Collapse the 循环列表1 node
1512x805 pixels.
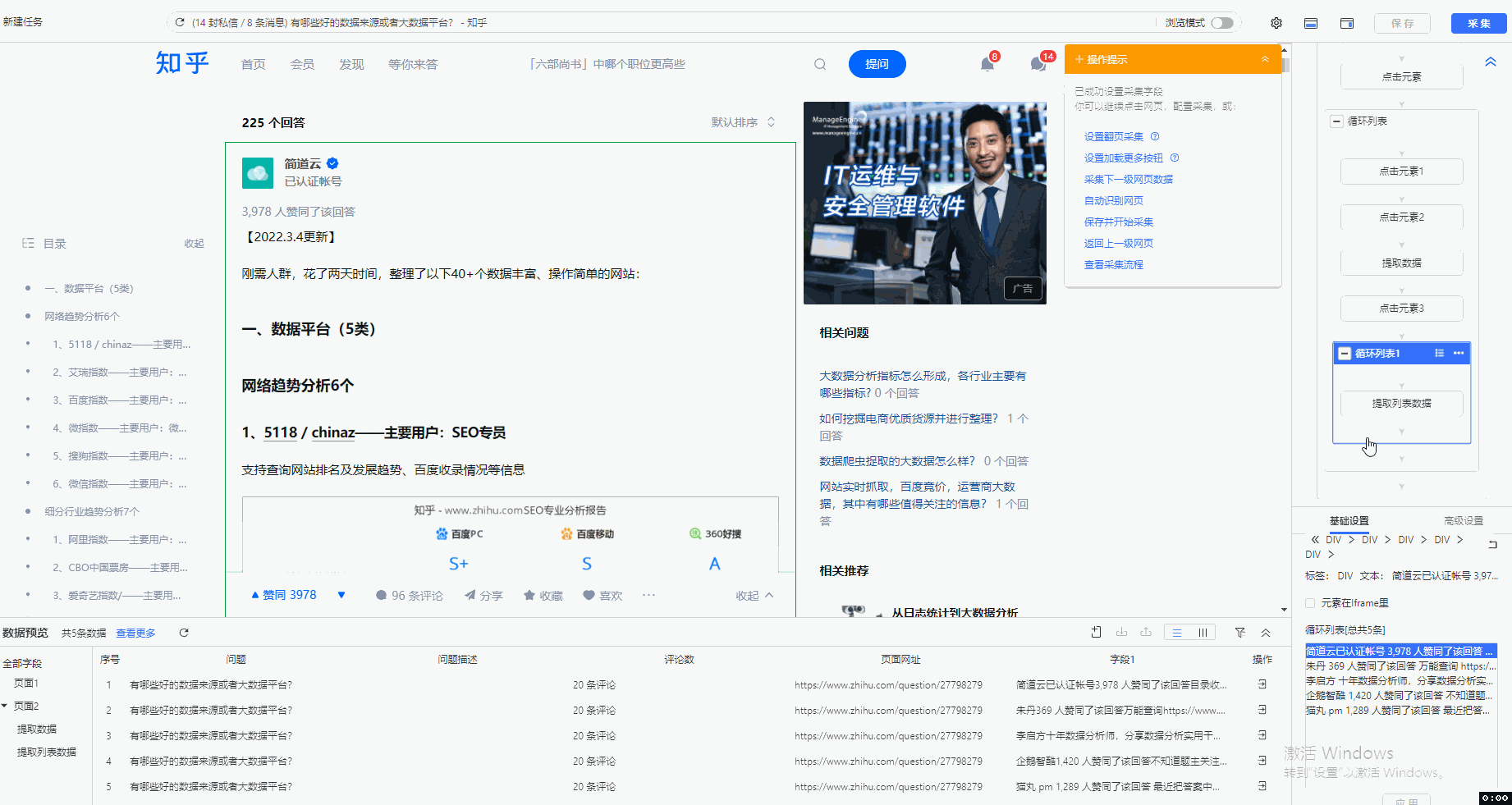point(1345,354)
